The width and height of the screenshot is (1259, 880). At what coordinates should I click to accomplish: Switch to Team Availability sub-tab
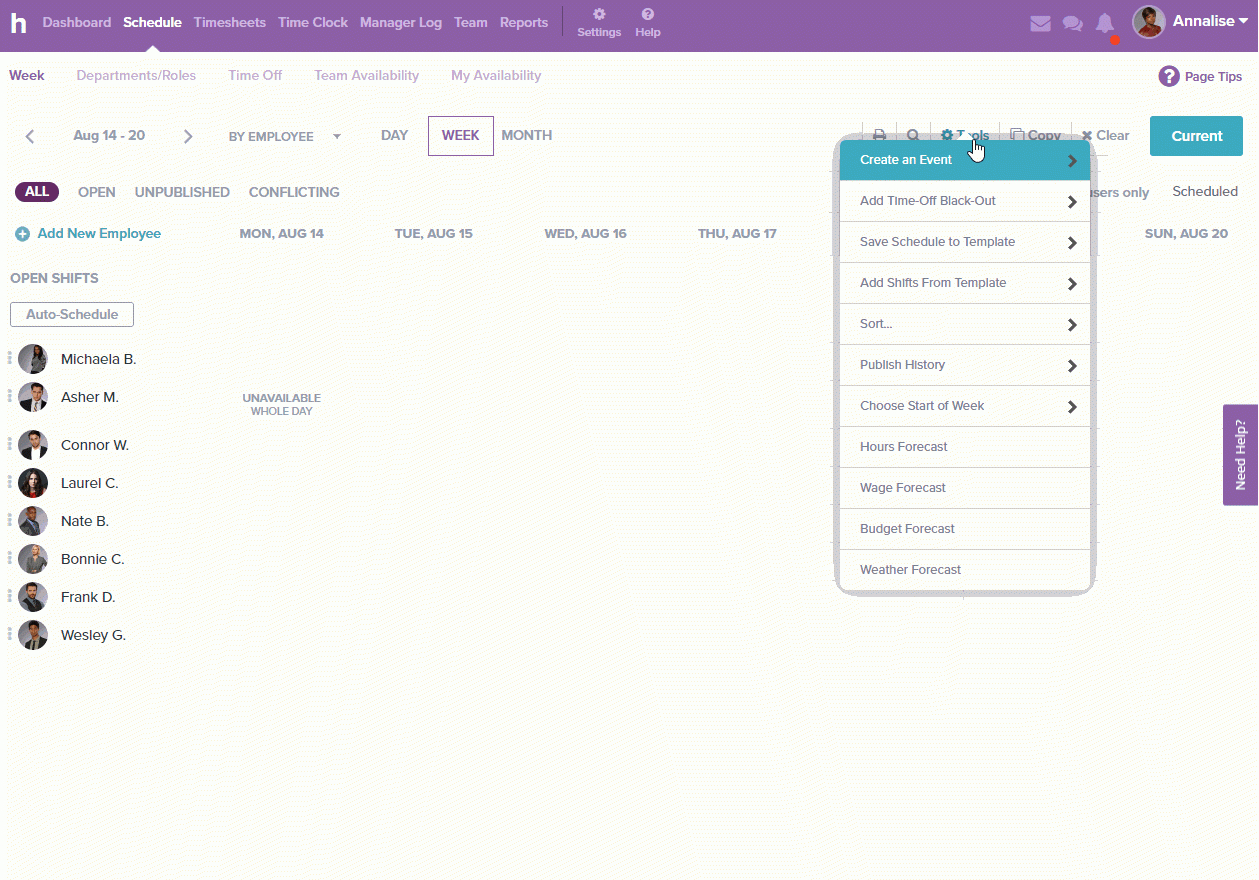pyautogui.click(x=367, y=75)
